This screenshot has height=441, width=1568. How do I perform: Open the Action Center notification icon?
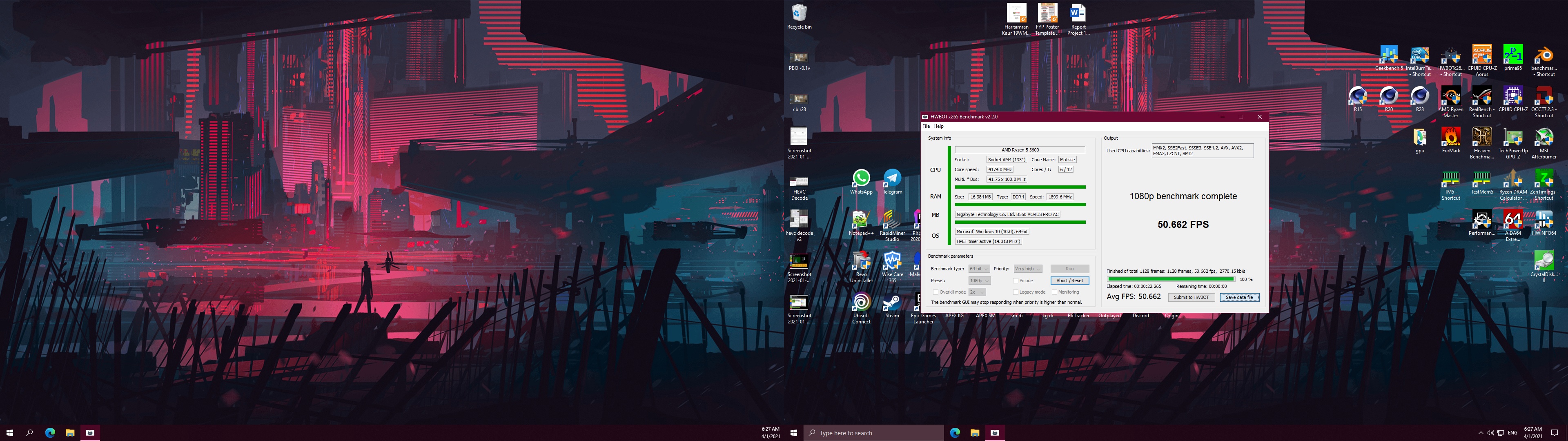1554,433
